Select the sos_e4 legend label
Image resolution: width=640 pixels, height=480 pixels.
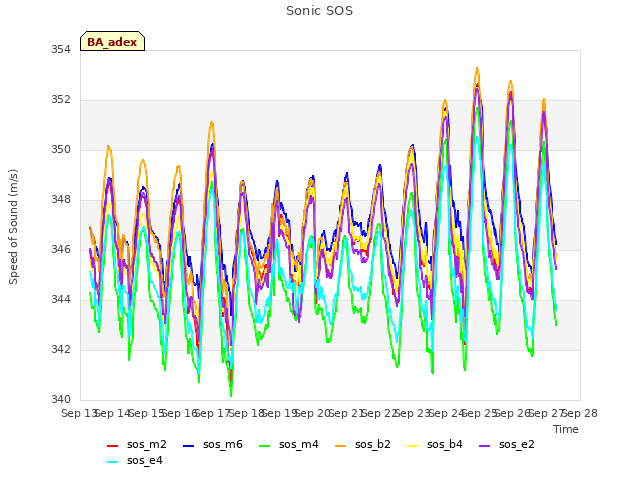point(144,460)
